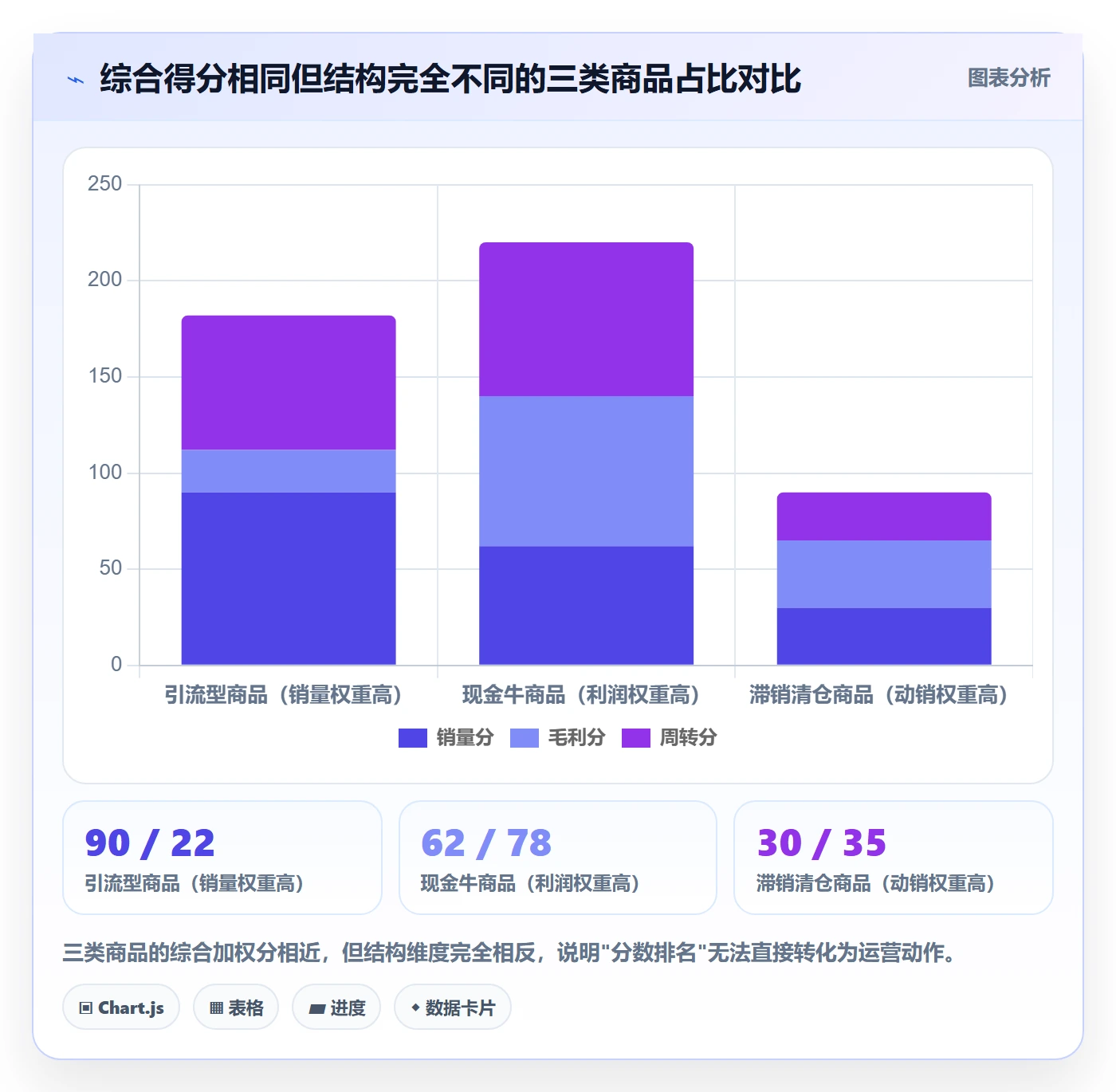
Task: Open the 90 / 22 引流型商品 card
Action: pyautogui.click(x=222, y=858)
